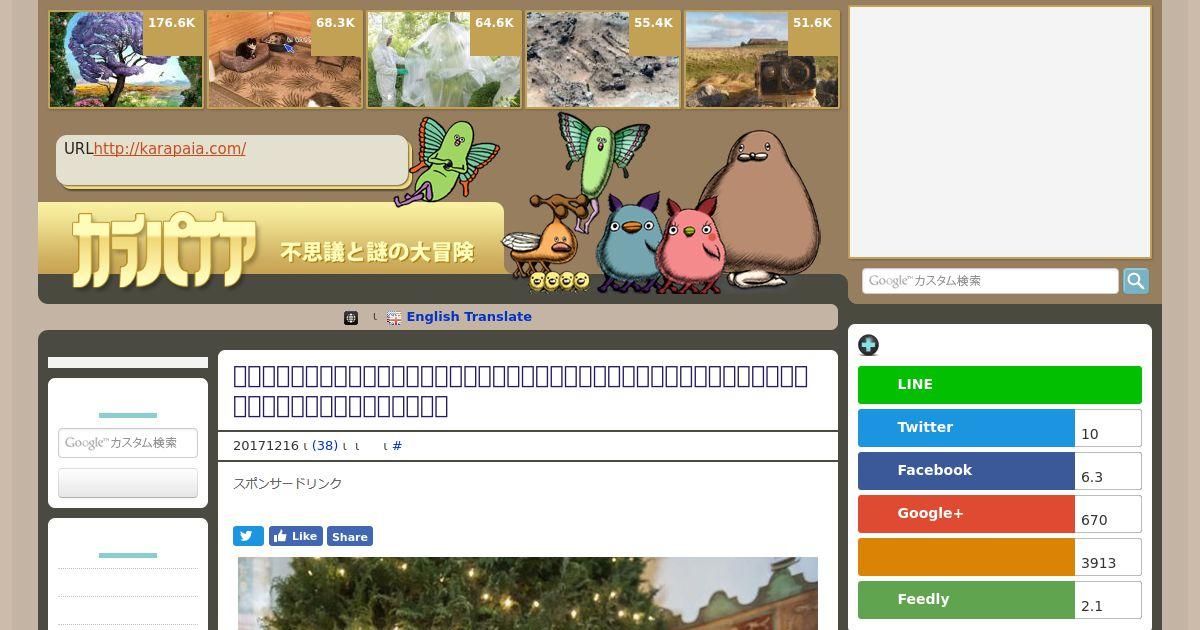Click the magnifier search button in header
The height and width of the screenshot is (630, 1200).
pos(1135,281)
